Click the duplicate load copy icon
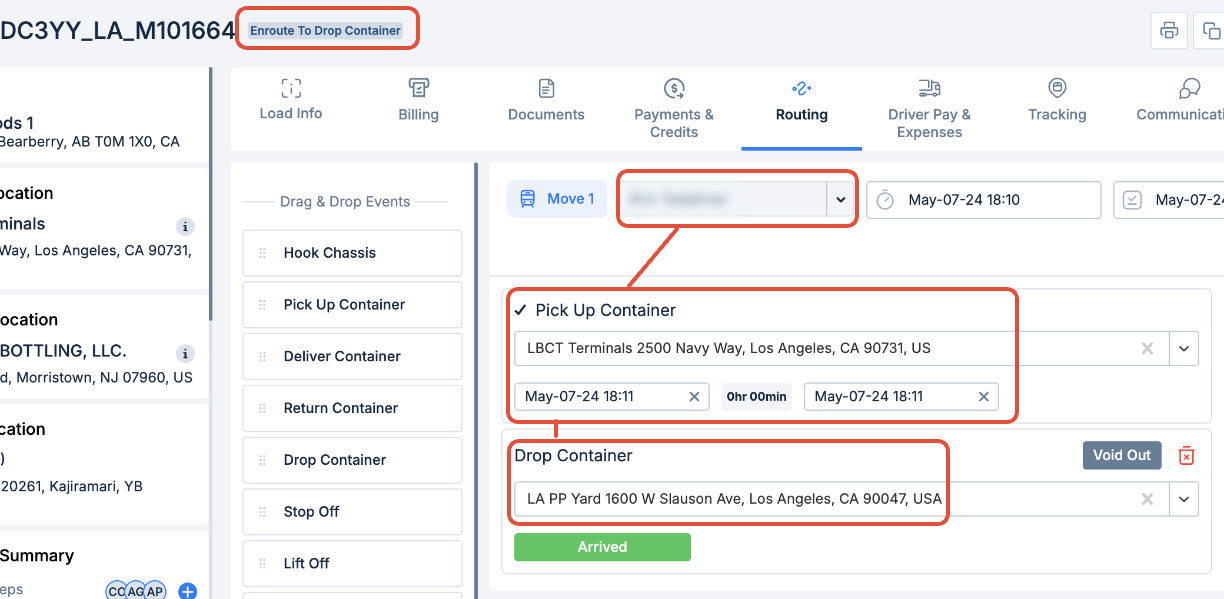This screenshot has width=1224, height=599. point(1210,30)
